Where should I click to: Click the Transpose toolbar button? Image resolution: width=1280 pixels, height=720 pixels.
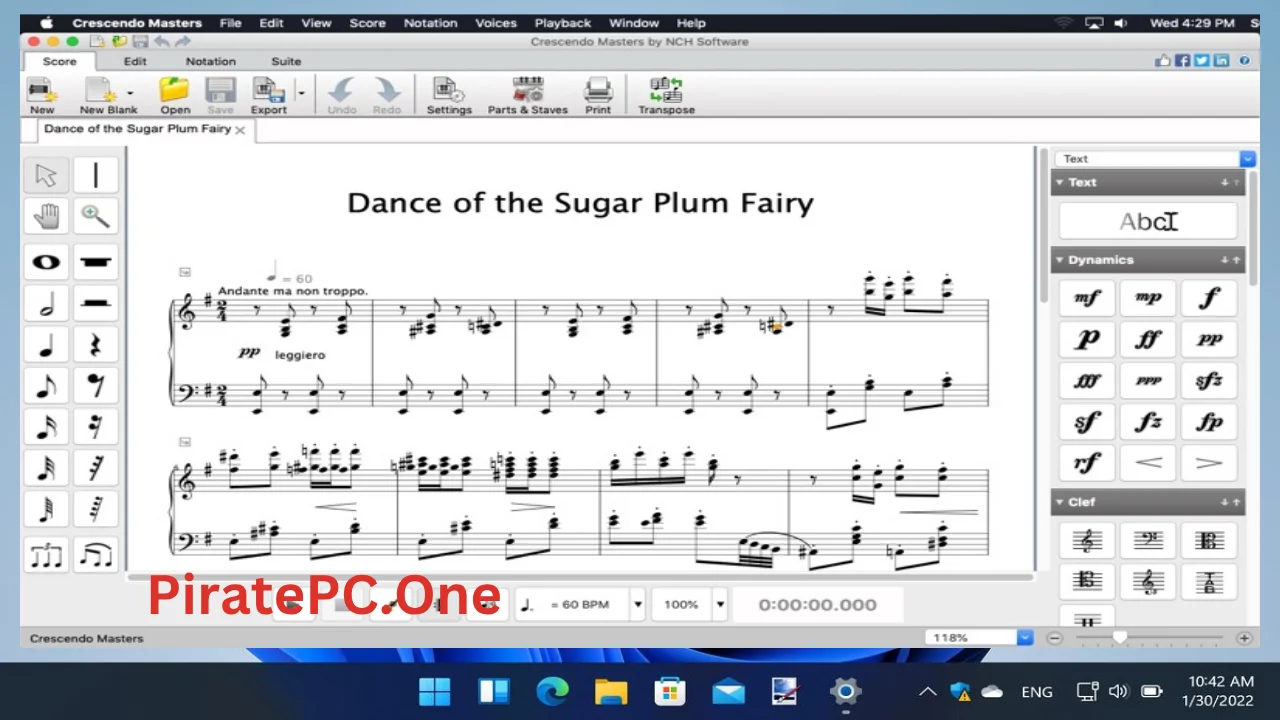[666, 96]
